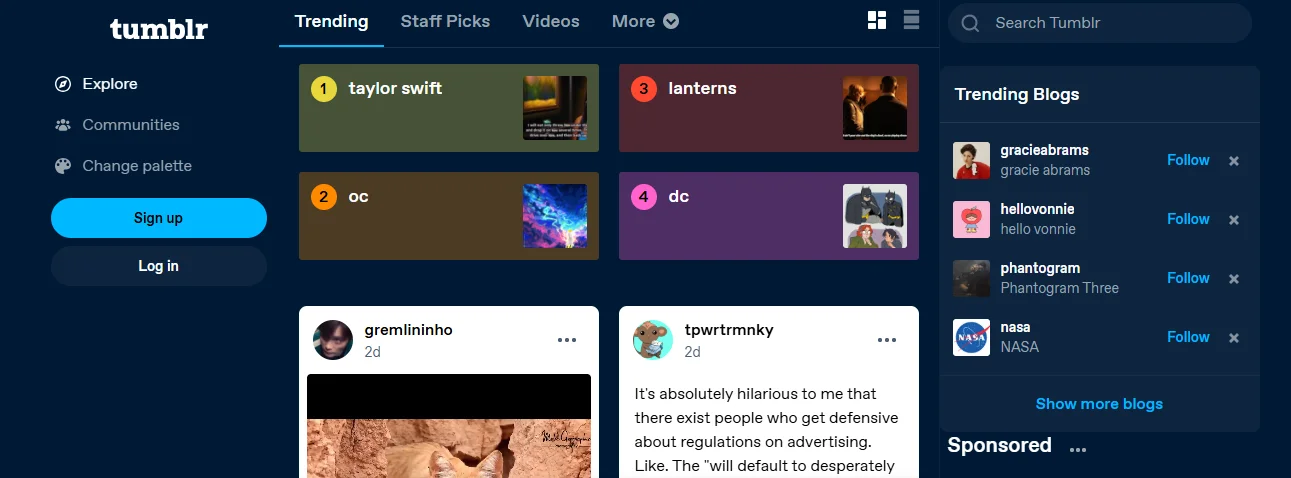1291x478 pixels.
Task: Open taylor swift trending thumbnail
Action: coord(555,108)
